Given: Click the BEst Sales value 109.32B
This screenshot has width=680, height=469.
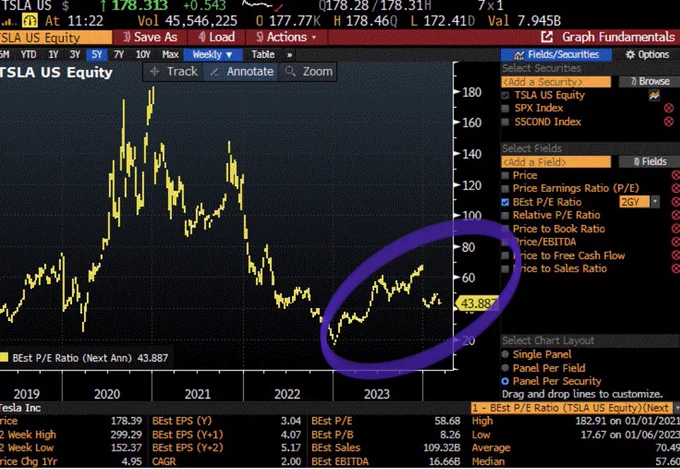Looking at the screenshot, I should tap(441, 448).
